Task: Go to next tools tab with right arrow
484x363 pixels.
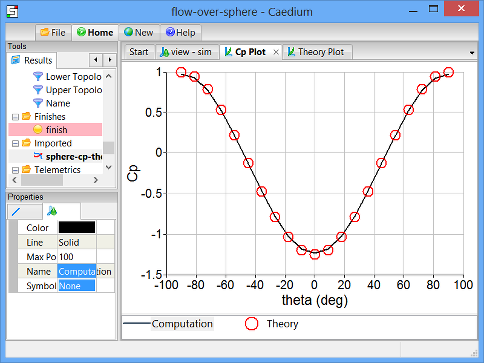Action: pos(110,60)
